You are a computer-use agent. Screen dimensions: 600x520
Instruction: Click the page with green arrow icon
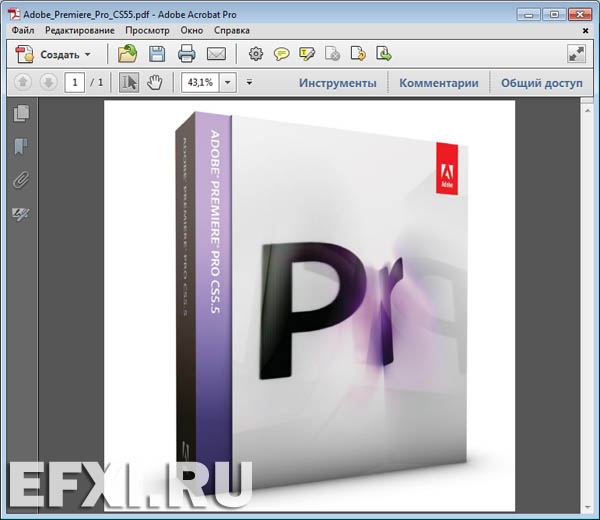tap(383, 54)
